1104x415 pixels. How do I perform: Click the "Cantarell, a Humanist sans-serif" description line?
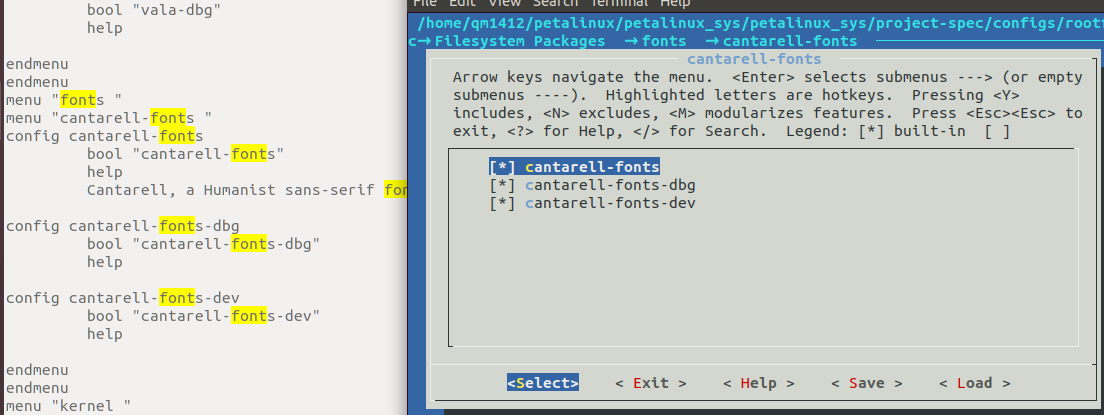[x=234, y=190]
